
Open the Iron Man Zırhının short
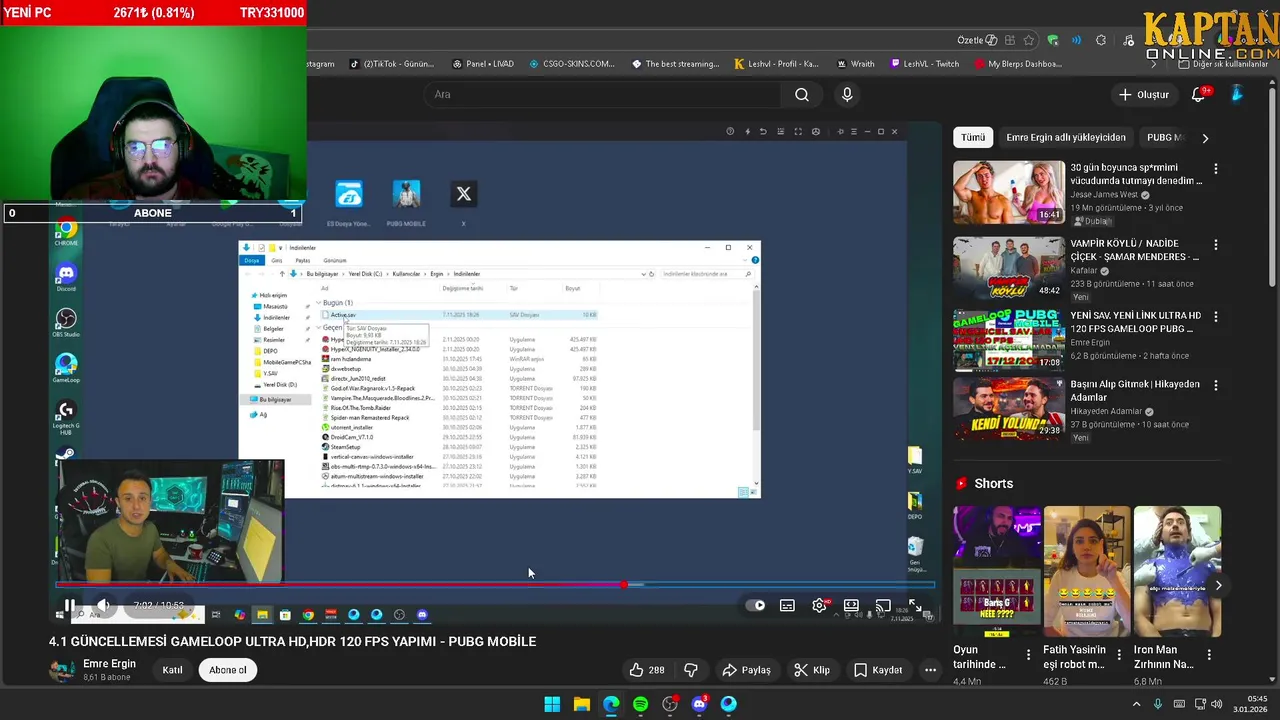click(x=1177, y=571)
